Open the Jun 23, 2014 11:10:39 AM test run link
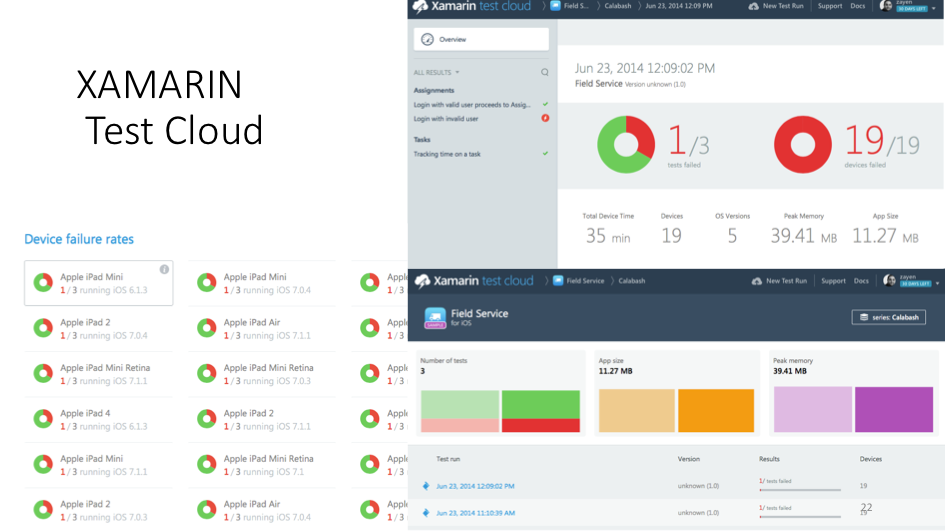This screenshot has width=945, height=532. pos(475,513)
